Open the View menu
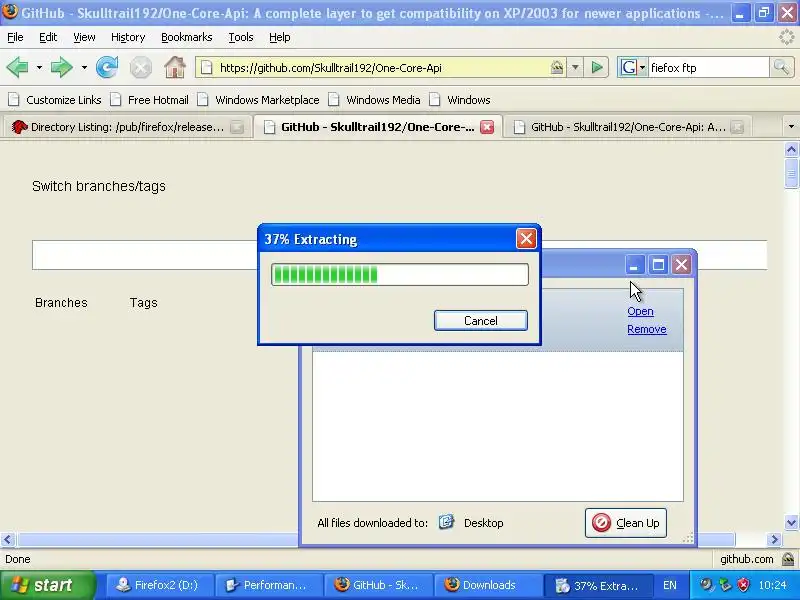This screenshot has width=800, height=600. coord(84,37)
